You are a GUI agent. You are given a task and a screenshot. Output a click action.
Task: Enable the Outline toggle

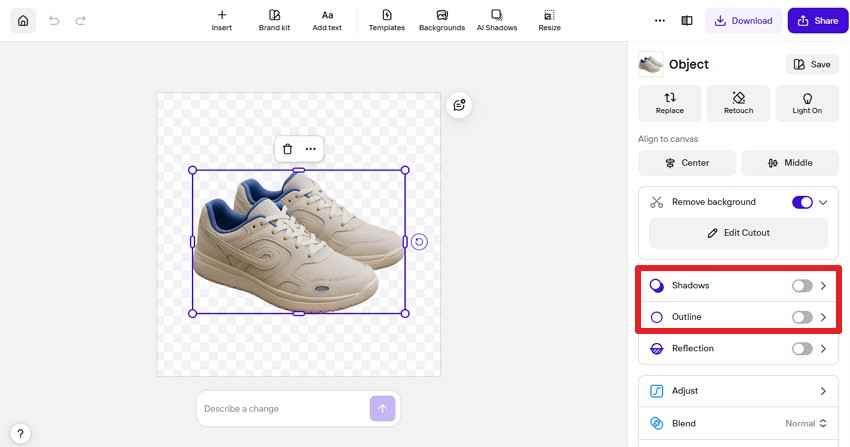[802, 317]
